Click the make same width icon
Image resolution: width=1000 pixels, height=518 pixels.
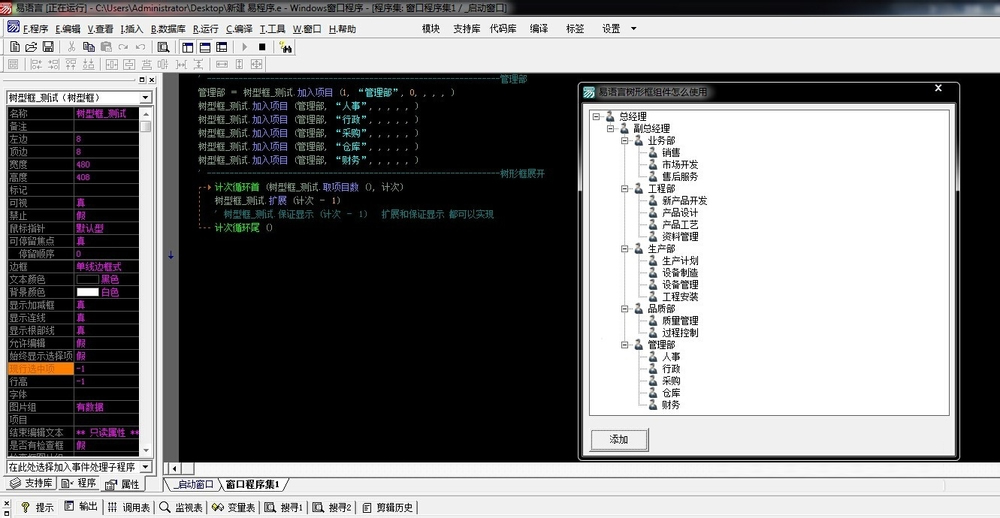(221, 64)
